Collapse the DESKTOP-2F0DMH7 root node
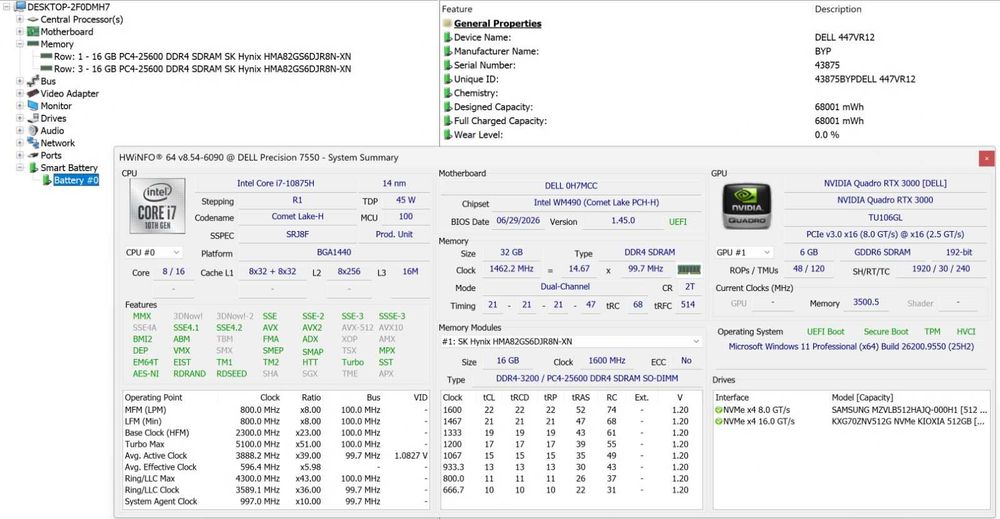Viewport: 1000px width, 519px height. pos(7,7)
